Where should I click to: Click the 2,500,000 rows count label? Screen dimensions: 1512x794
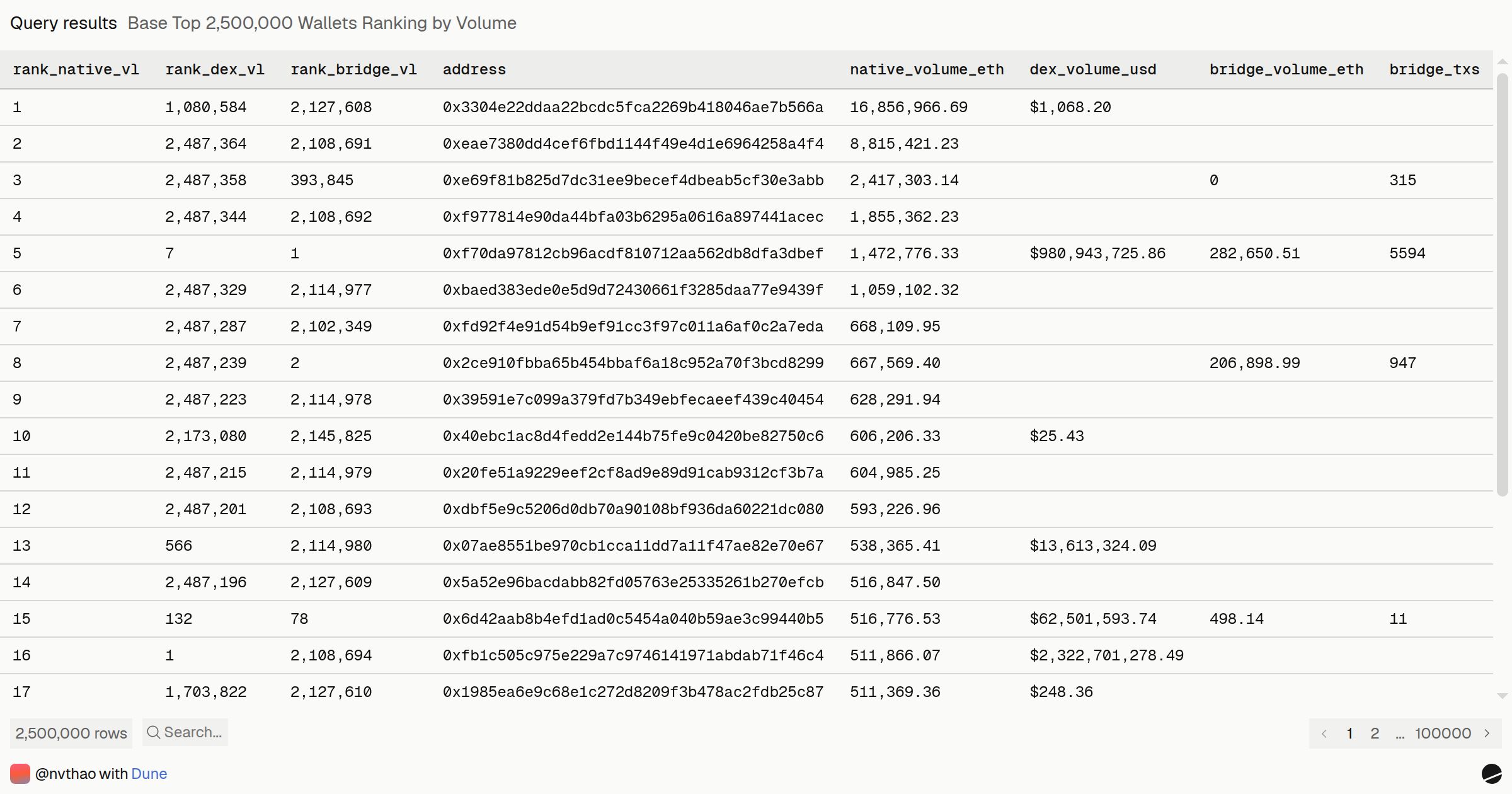point(71,733)
